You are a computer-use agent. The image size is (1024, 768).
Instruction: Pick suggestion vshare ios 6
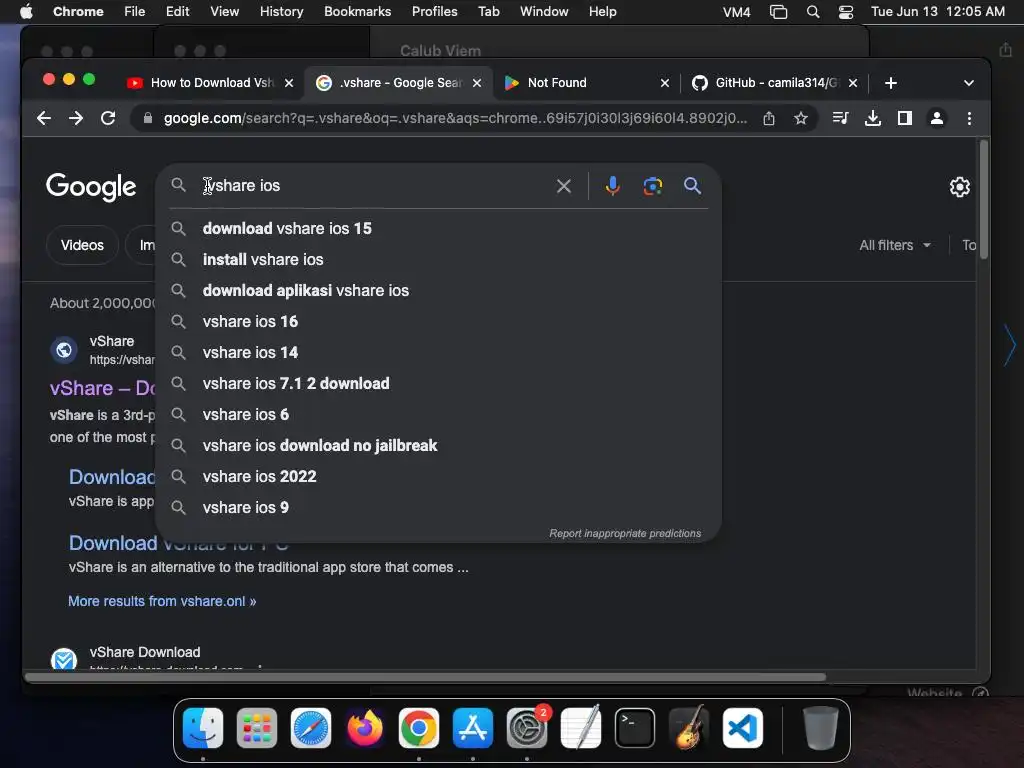click(x=438, y=415)
